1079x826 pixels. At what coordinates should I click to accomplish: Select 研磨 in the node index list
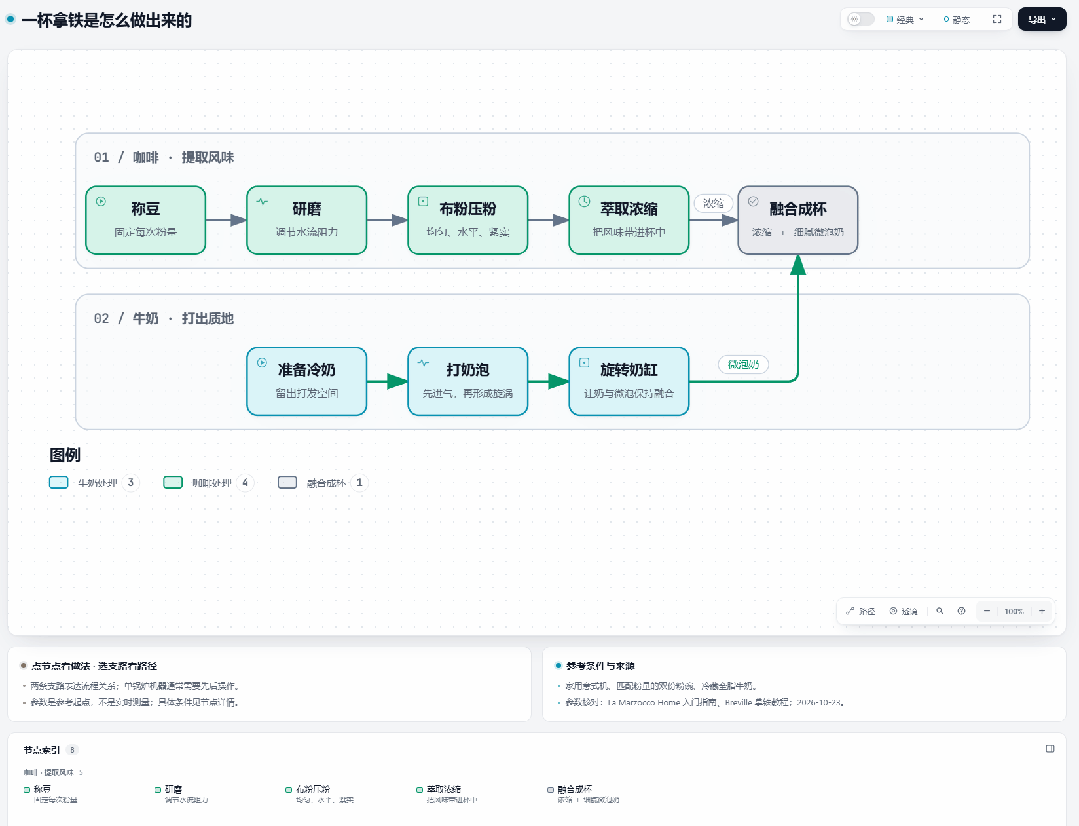181,794
